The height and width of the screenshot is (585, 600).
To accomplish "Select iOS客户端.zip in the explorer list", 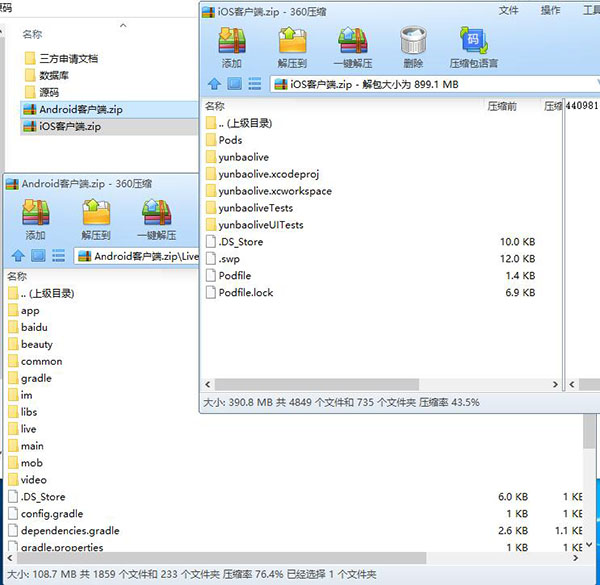I will (x=109, y=127).
